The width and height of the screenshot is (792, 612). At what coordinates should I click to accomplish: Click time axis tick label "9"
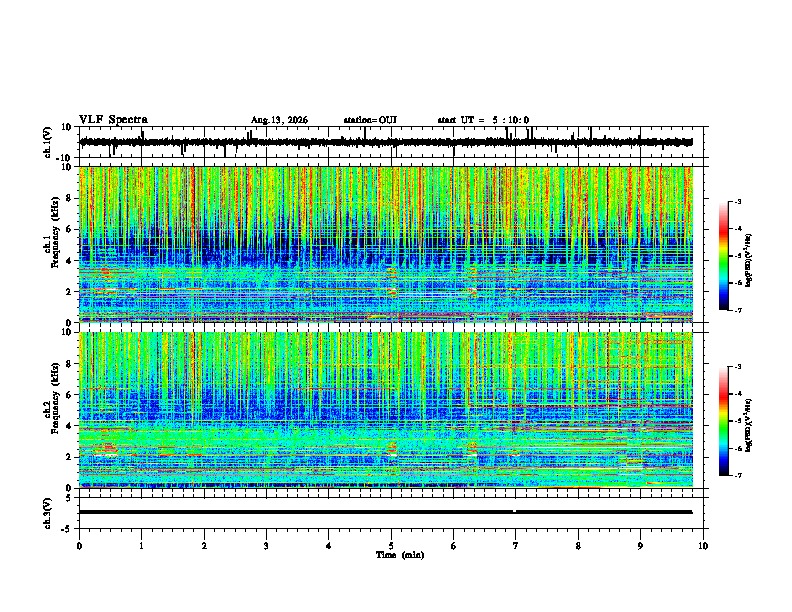click(640, 546)
